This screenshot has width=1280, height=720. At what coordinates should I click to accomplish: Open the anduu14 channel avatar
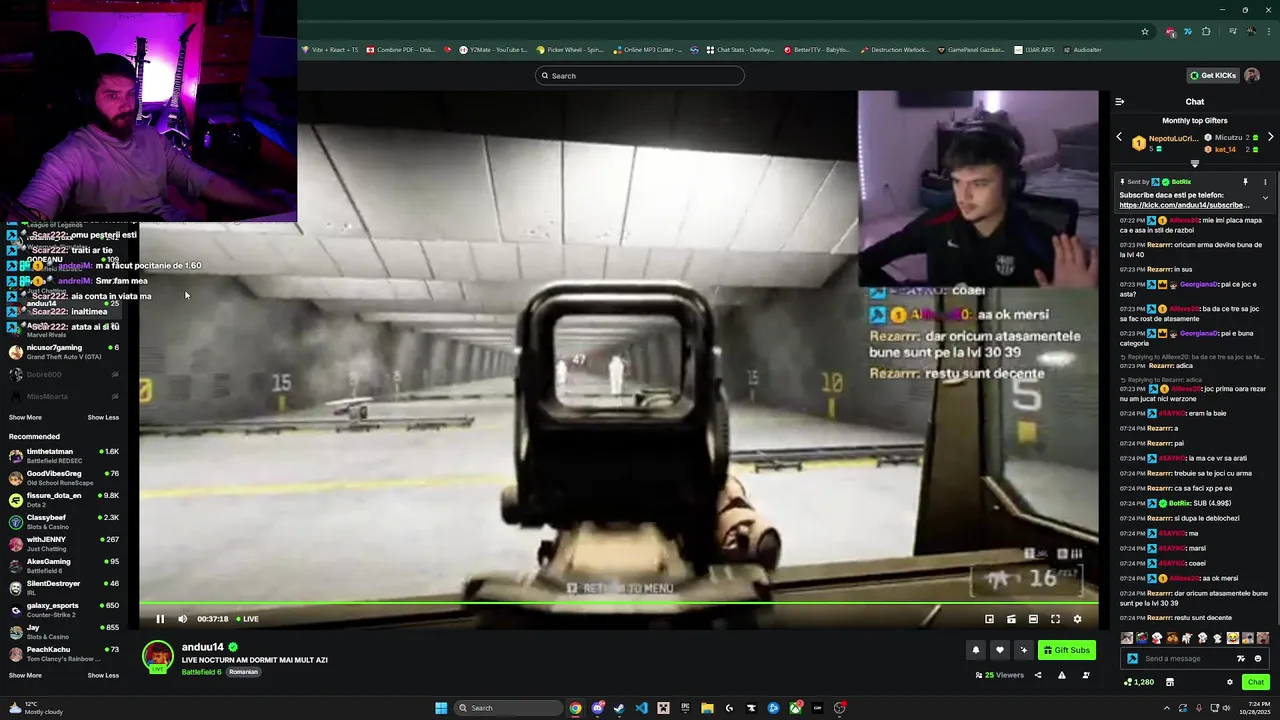pyautogui.click(x=157, y=657)
